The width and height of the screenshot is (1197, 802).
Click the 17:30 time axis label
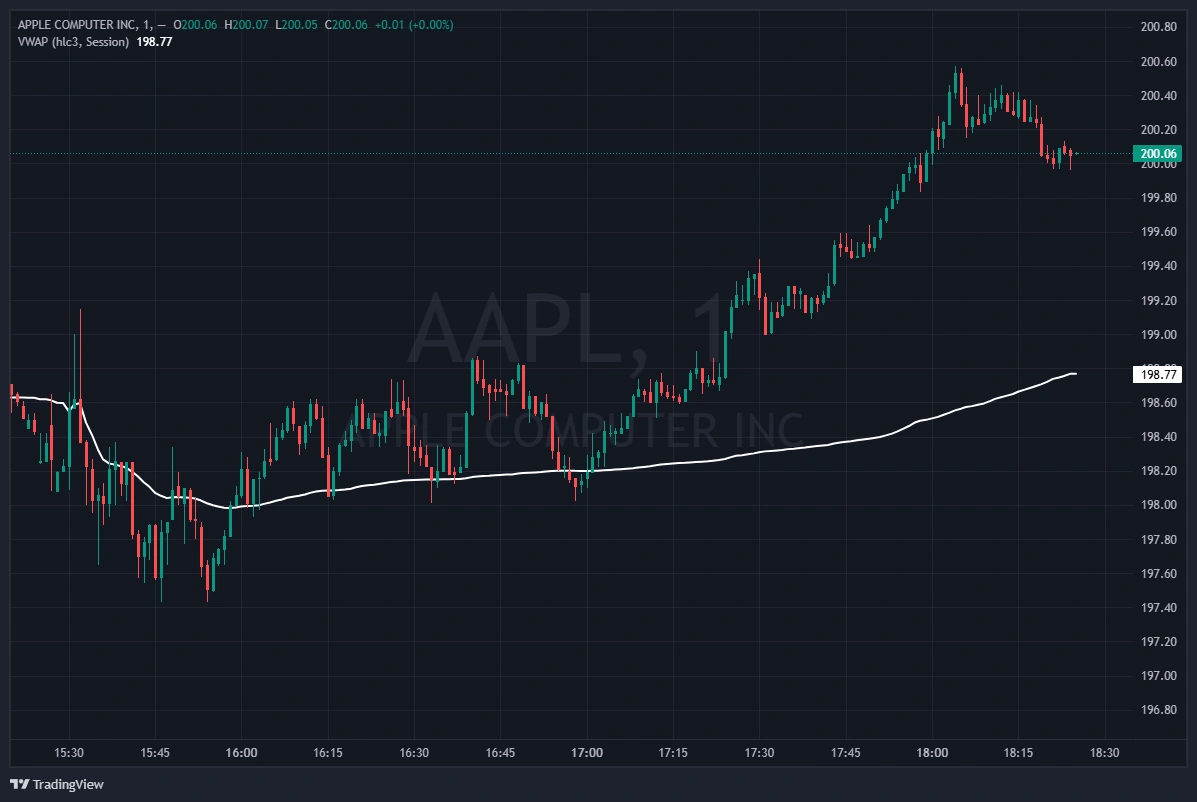coord(759,753)
